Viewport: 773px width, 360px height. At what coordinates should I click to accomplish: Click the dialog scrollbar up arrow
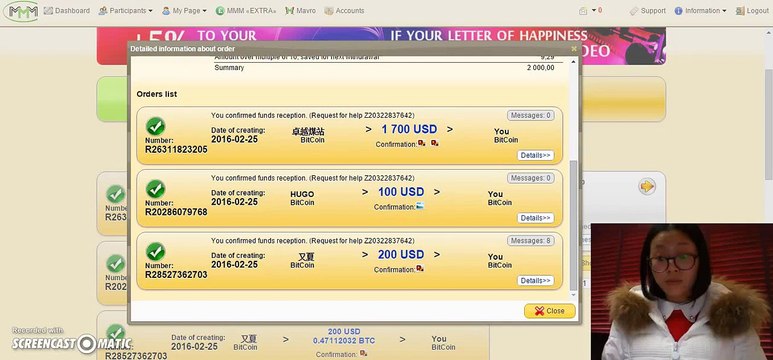tap(573, 61)
